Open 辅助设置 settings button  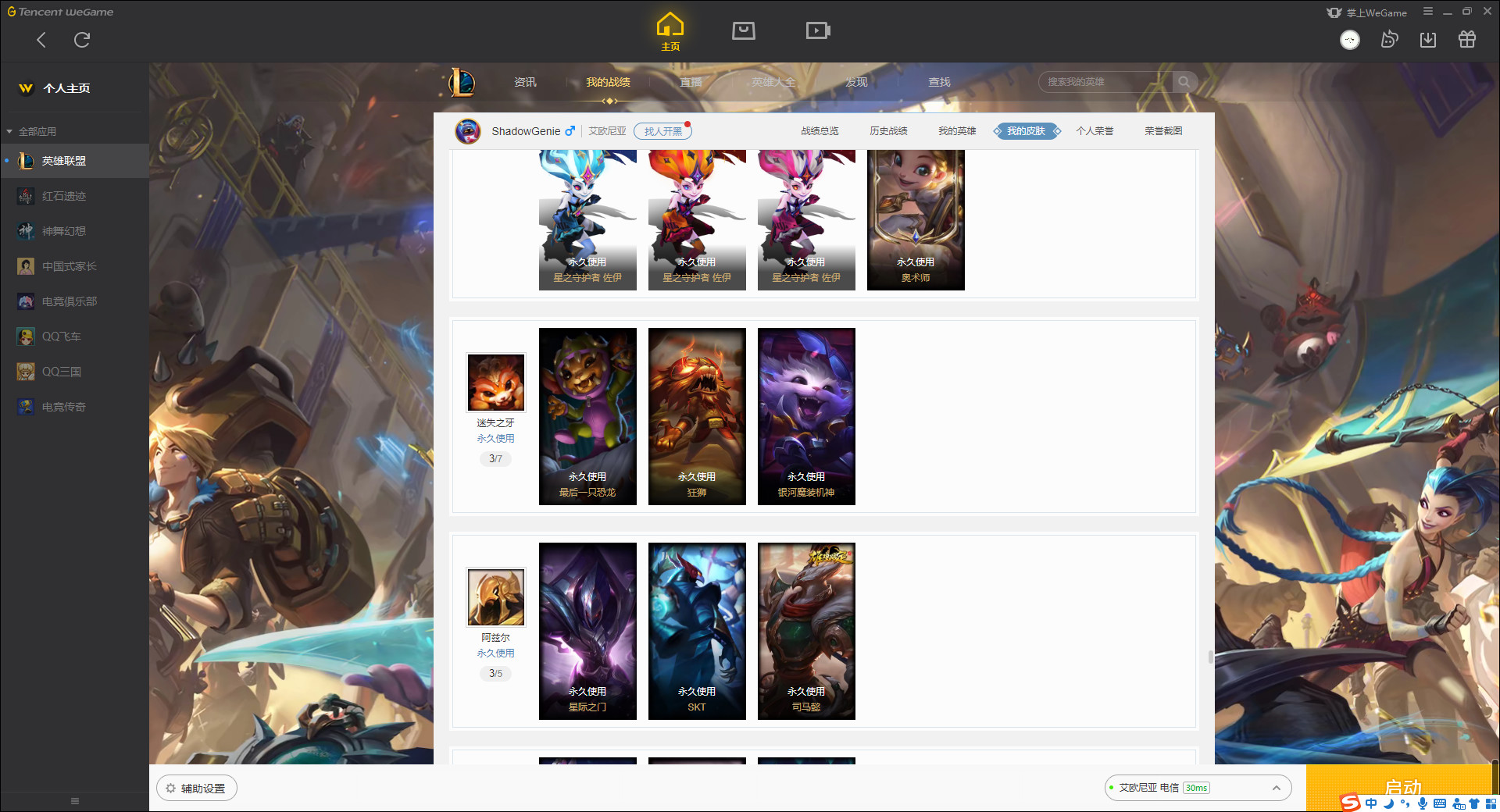[x=197, y=789]
